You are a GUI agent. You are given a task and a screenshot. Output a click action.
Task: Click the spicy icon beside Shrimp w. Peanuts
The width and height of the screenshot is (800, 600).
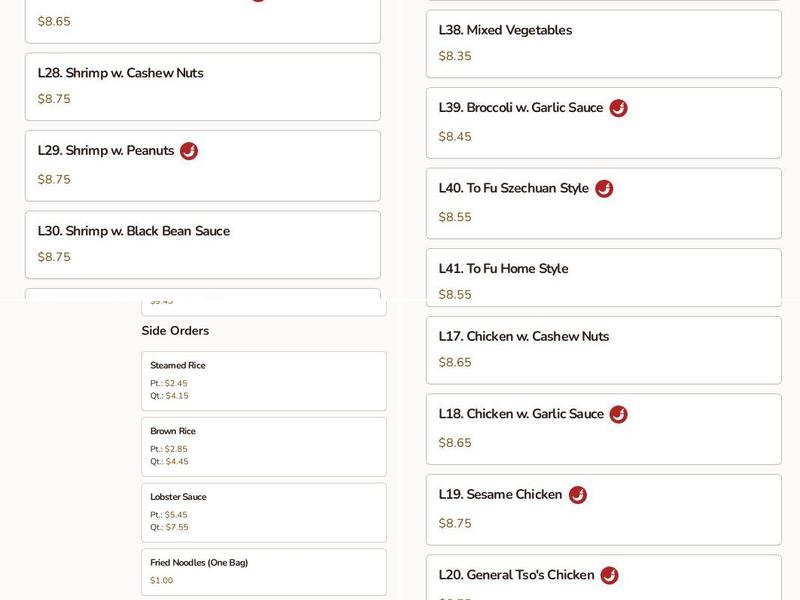point(189,151)
